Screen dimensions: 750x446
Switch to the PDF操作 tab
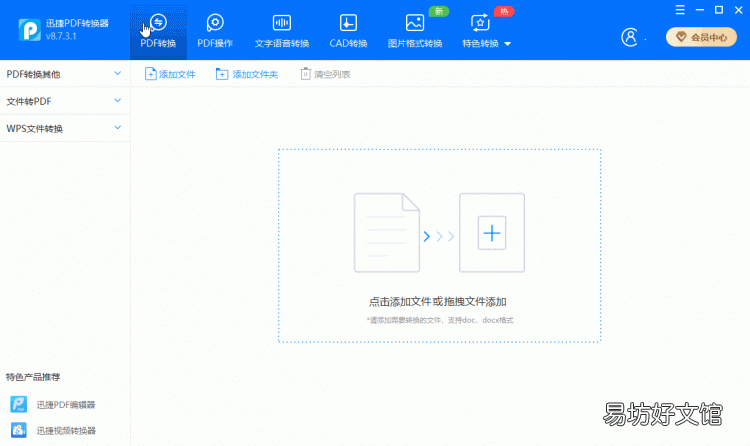215,32
